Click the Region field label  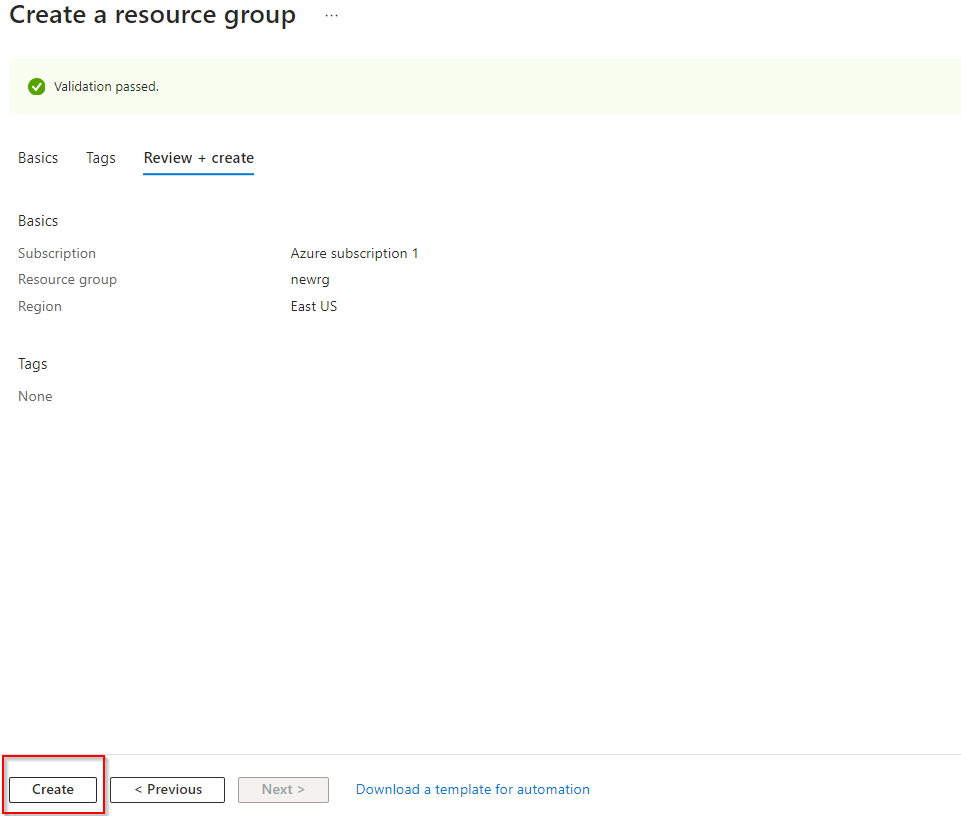tap(40, 306)
